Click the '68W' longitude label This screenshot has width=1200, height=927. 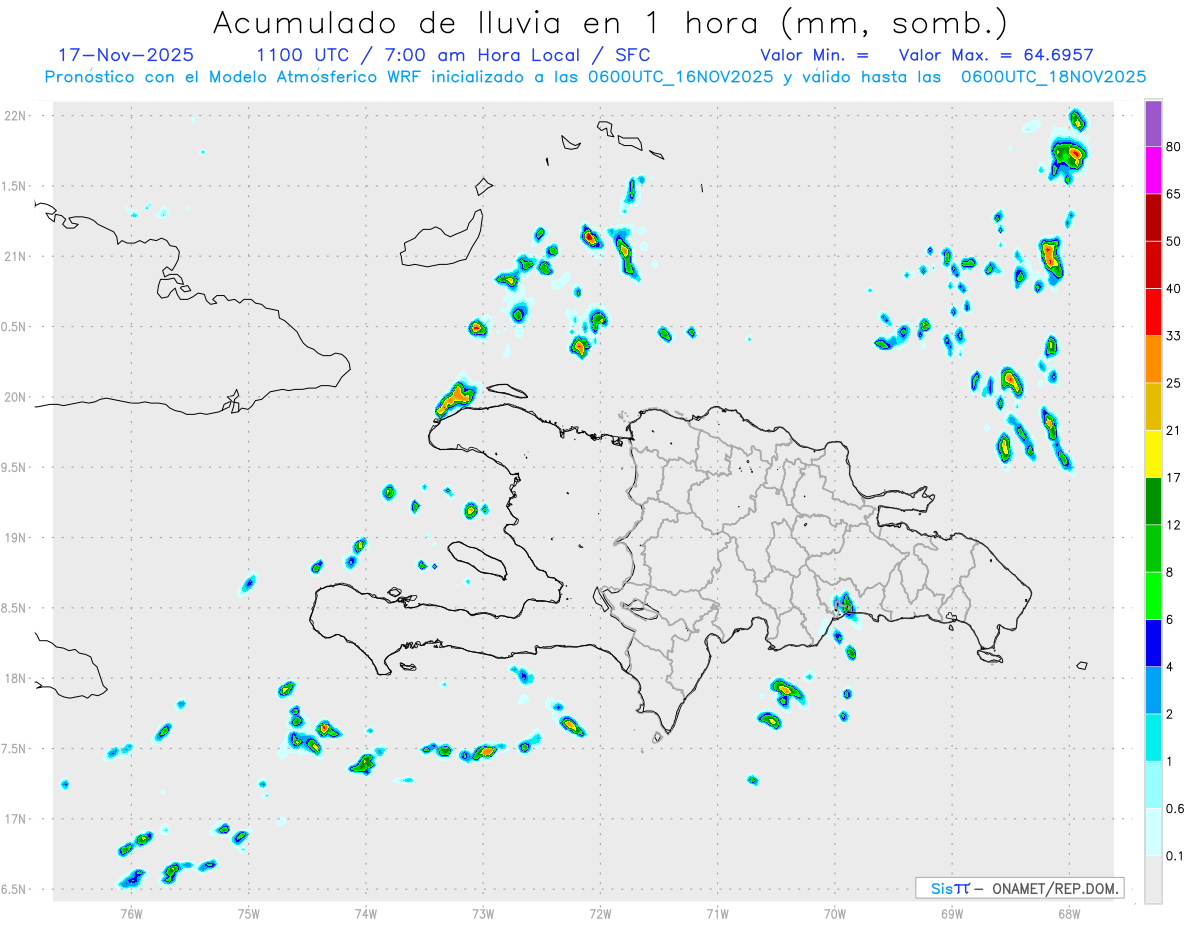click(1069, 913)
